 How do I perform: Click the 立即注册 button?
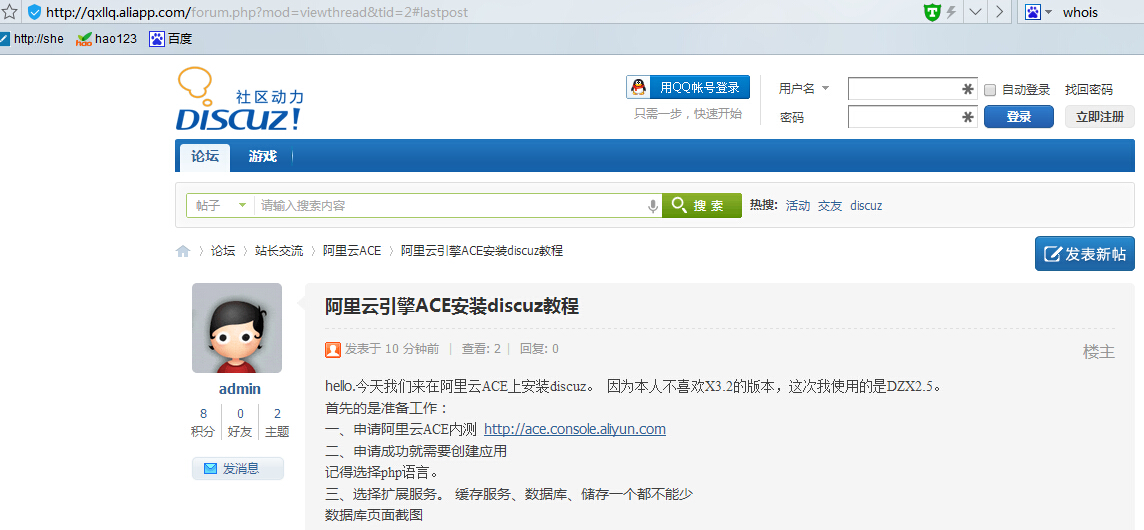(1099, 117)
